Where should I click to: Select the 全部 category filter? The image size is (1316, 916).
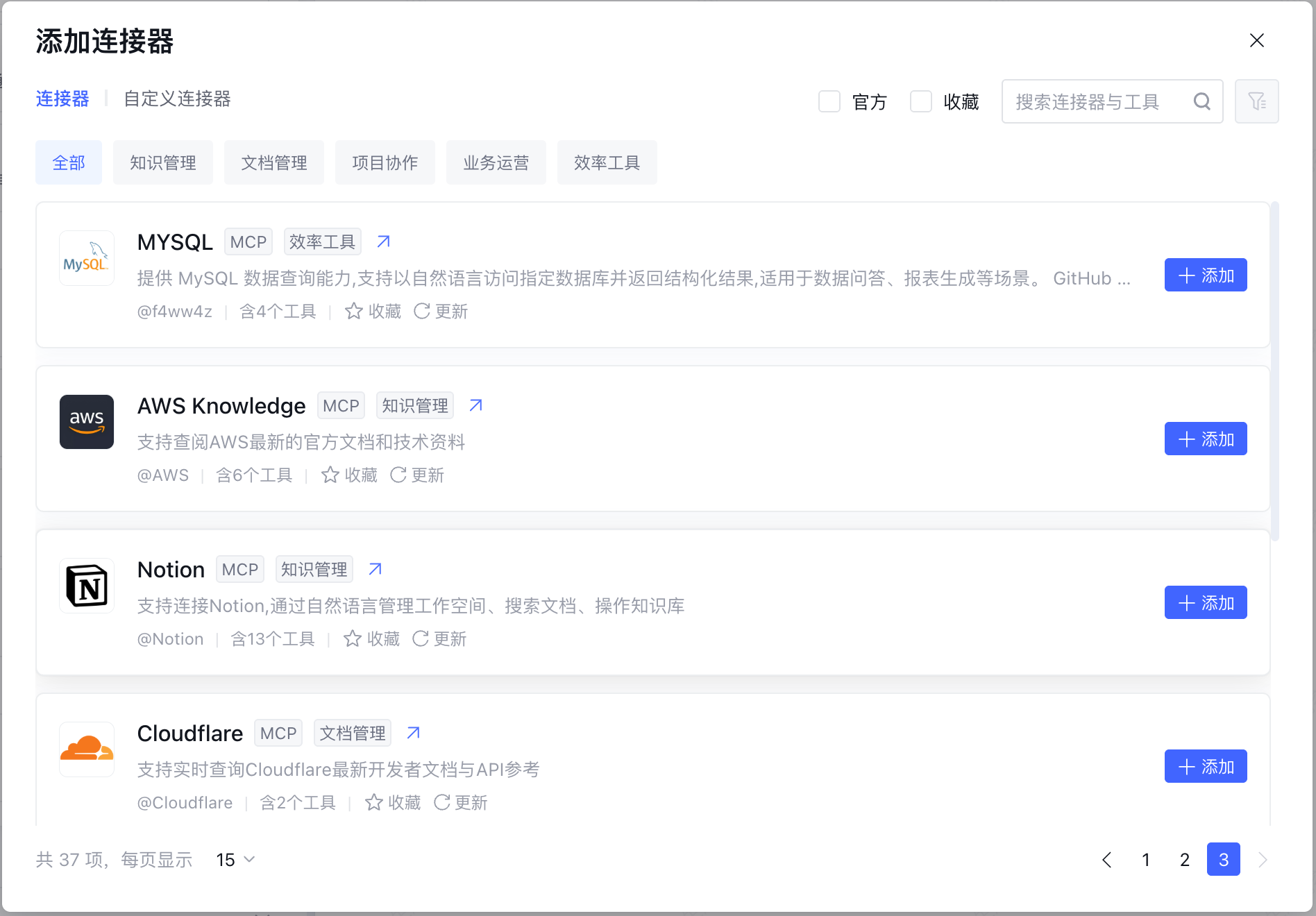pos(69,162)
